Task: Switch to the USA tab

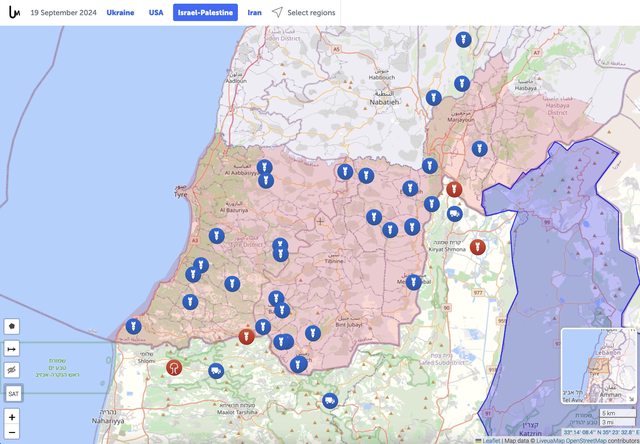Action: coord(156,13)
